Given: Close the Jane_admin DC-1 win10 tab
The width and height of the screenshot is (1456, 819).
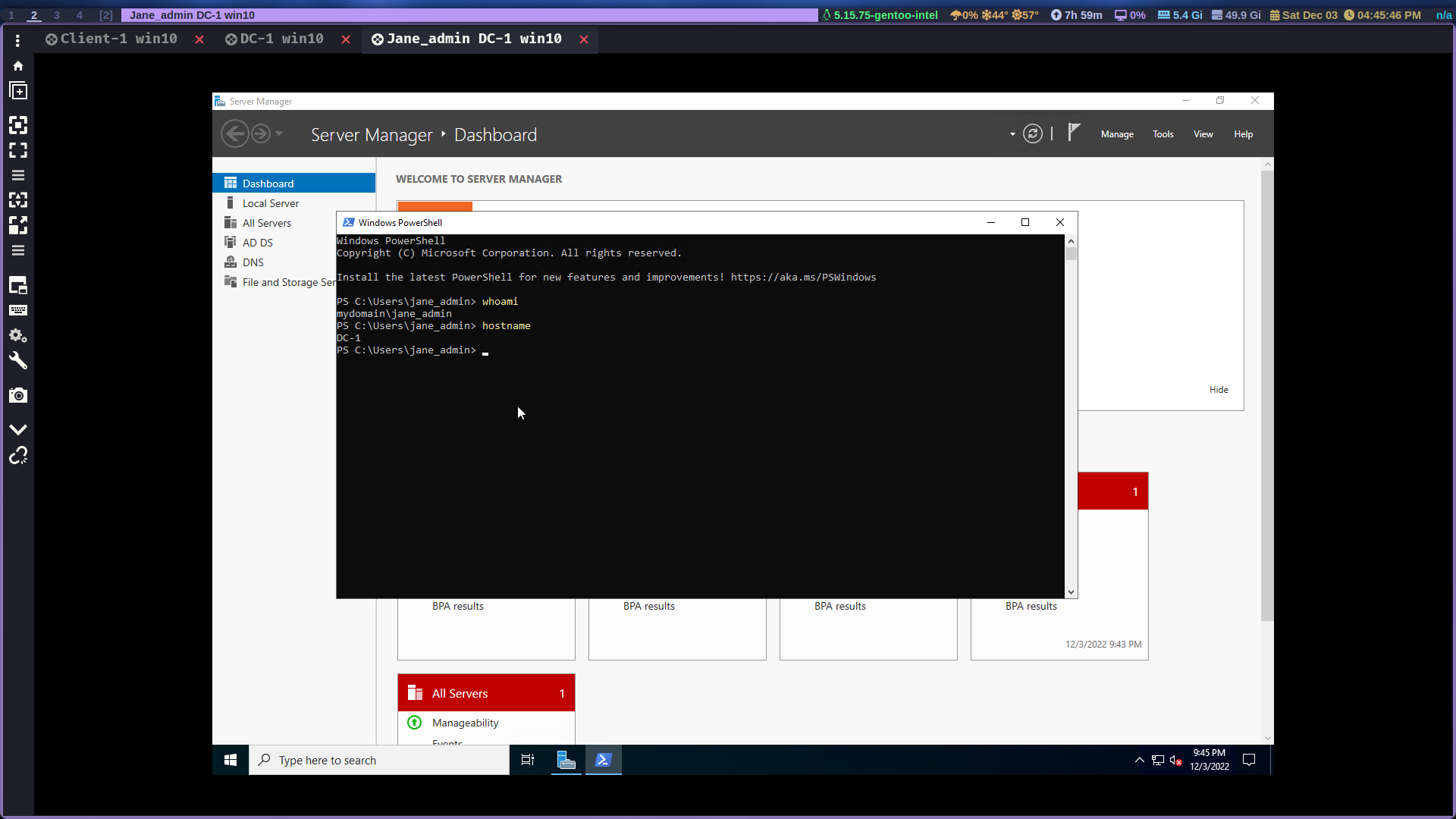Looking at the screenshot, I should click(x=584, y=39).
